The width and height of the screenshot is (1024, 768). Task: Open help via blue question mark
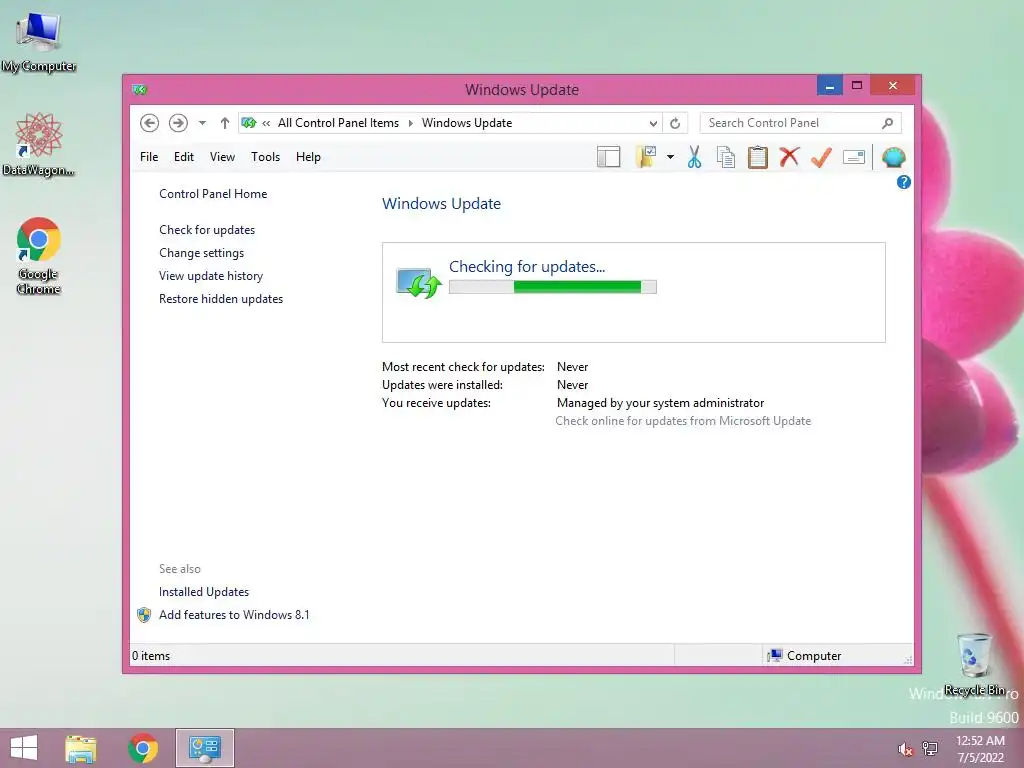pyautogui.click(x=904, y=182)
